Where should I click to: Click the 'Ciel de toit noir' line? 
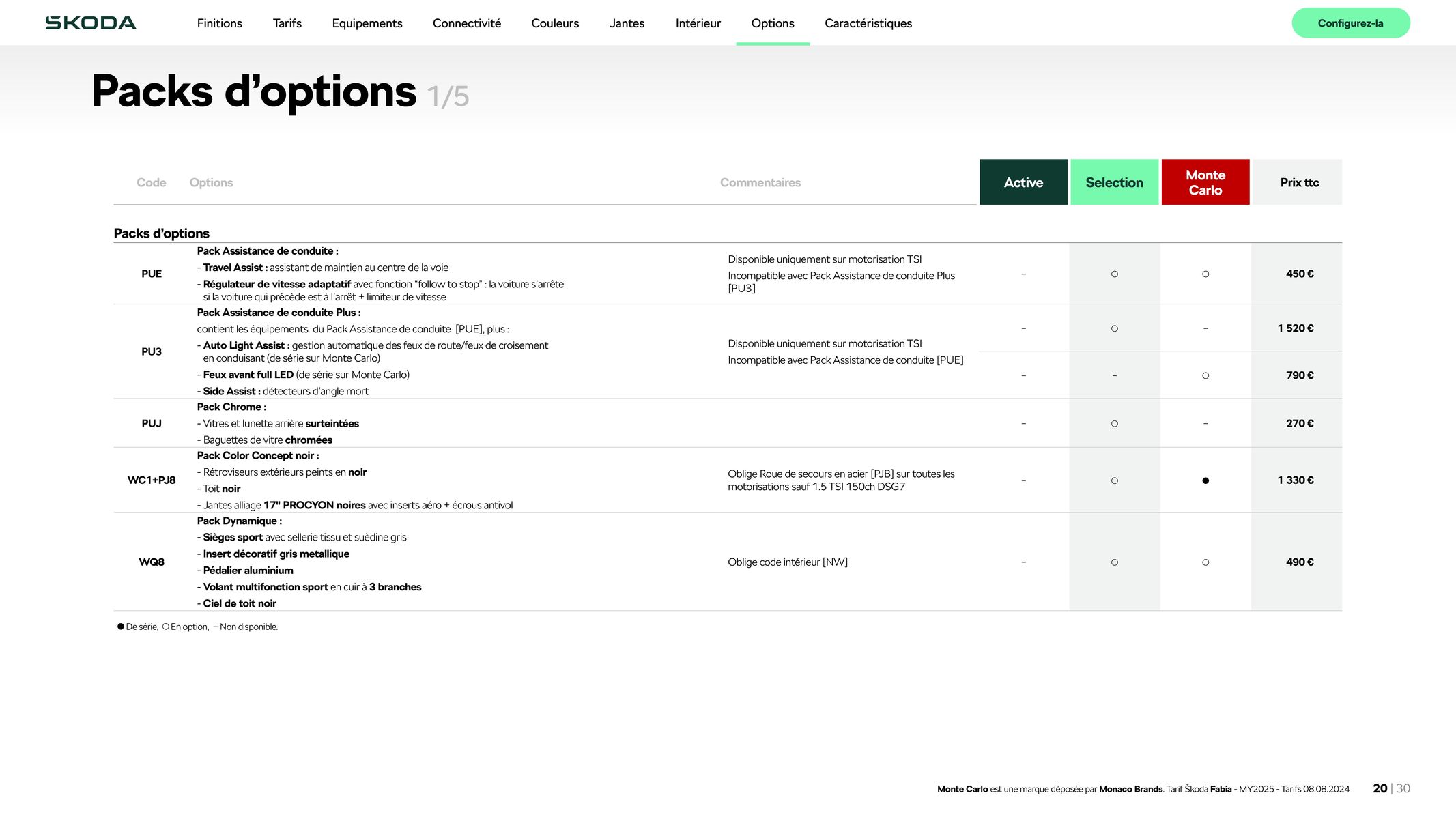click(x=236, y=603)
